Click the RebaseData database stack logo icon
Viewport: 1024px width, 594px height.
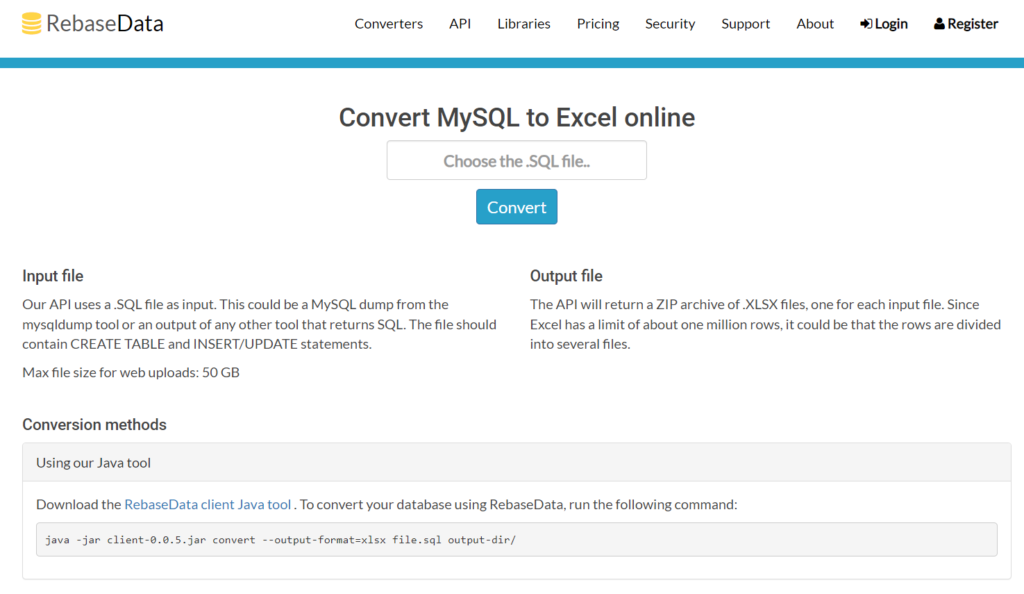(31, 23)
